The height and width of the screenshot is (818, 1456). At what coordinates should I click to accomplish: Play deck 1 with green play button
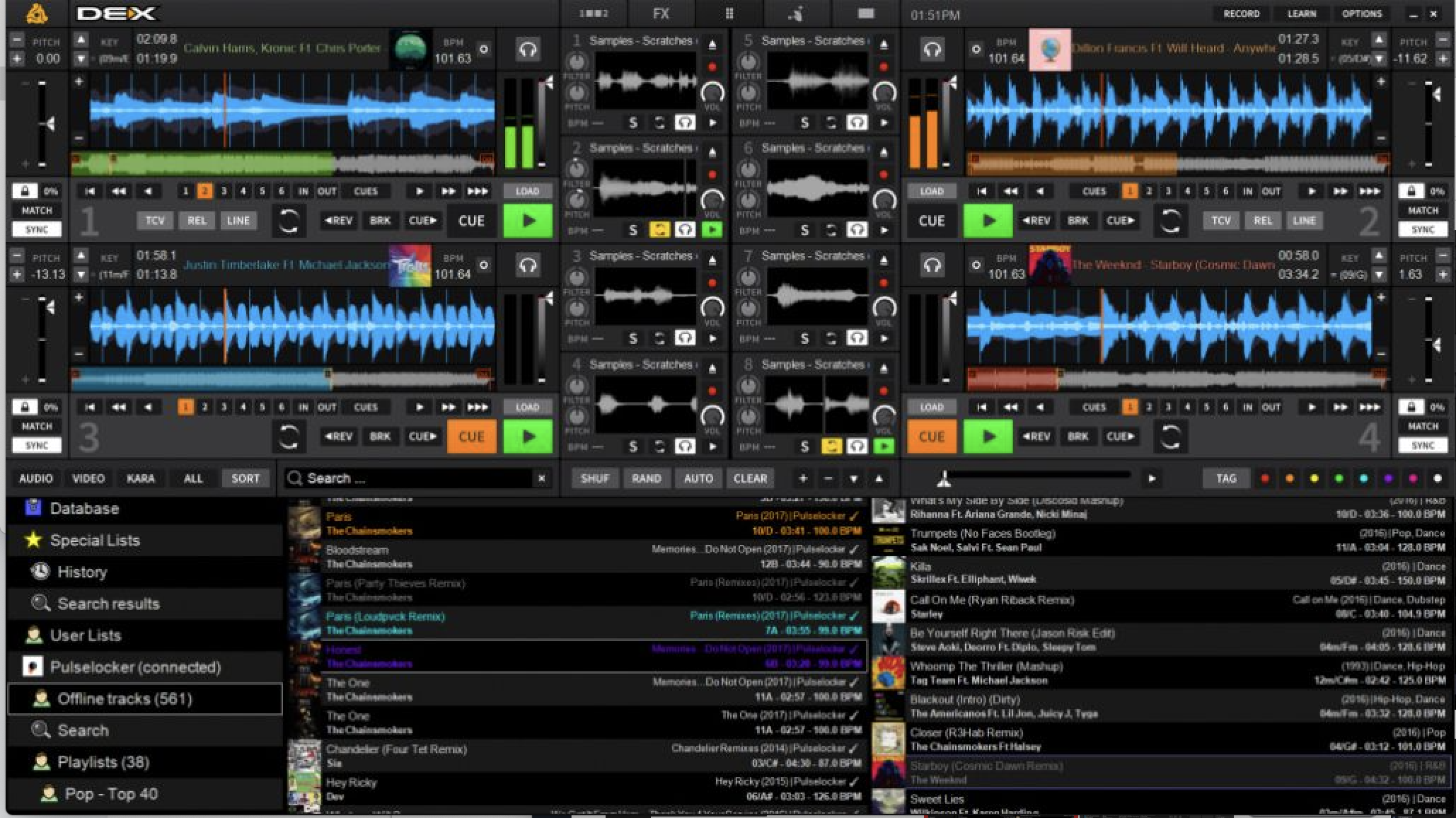[x=528, y=221]
